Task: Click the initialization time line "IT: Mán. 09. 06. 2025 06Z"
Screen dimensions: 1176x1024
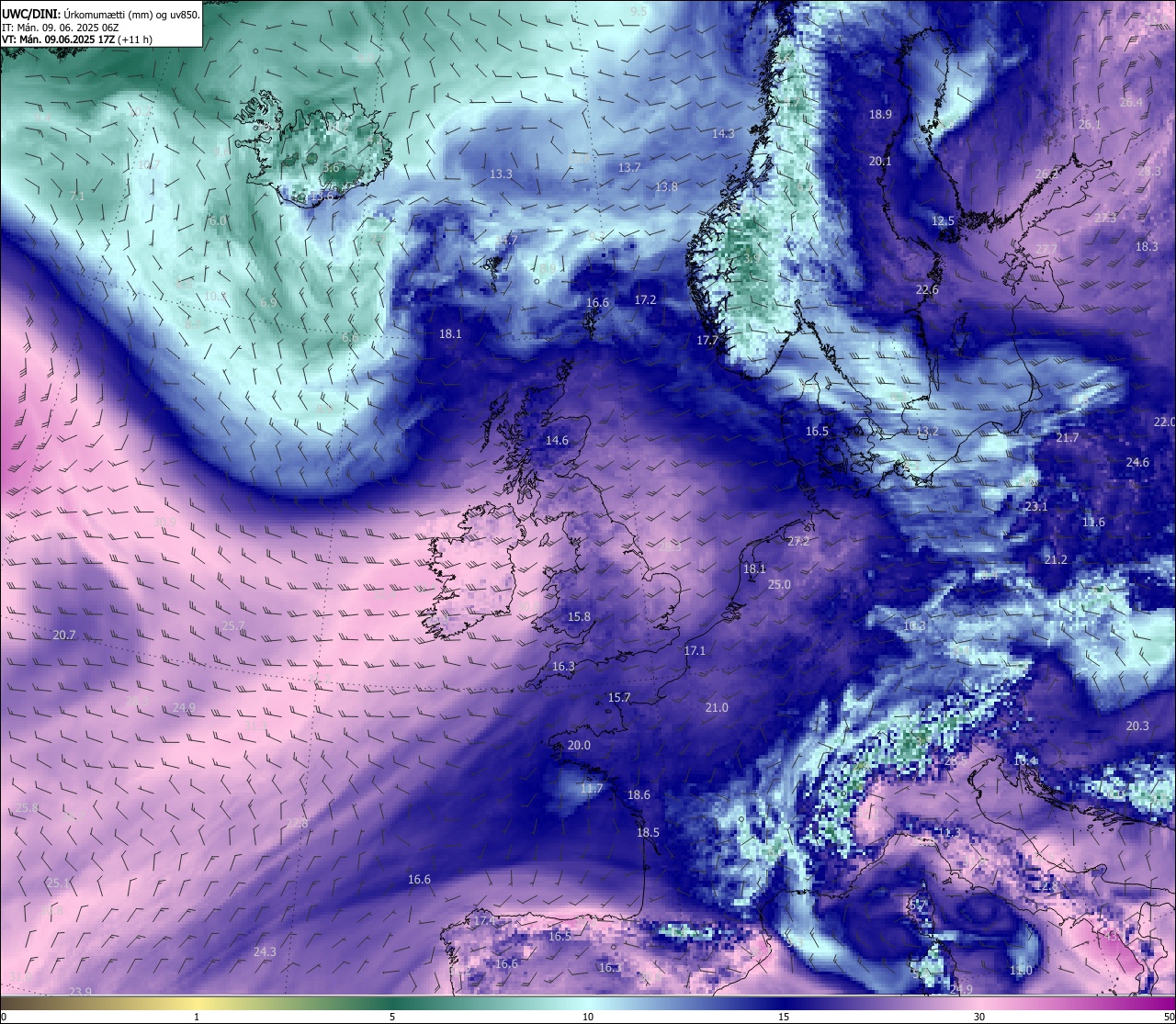Action: click(61, 27)
